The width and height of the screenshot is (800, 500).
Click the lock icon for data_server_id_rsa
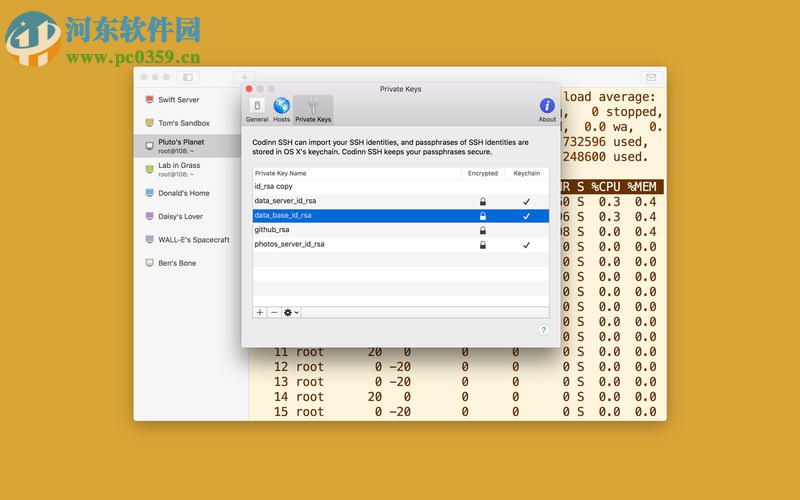click(x=483, y=202)
